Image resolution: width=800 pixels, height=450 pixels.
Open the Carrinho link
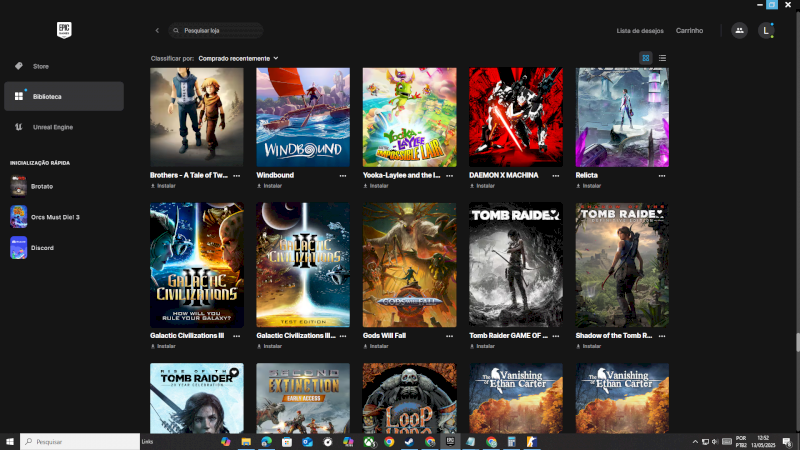pos(689,31)
